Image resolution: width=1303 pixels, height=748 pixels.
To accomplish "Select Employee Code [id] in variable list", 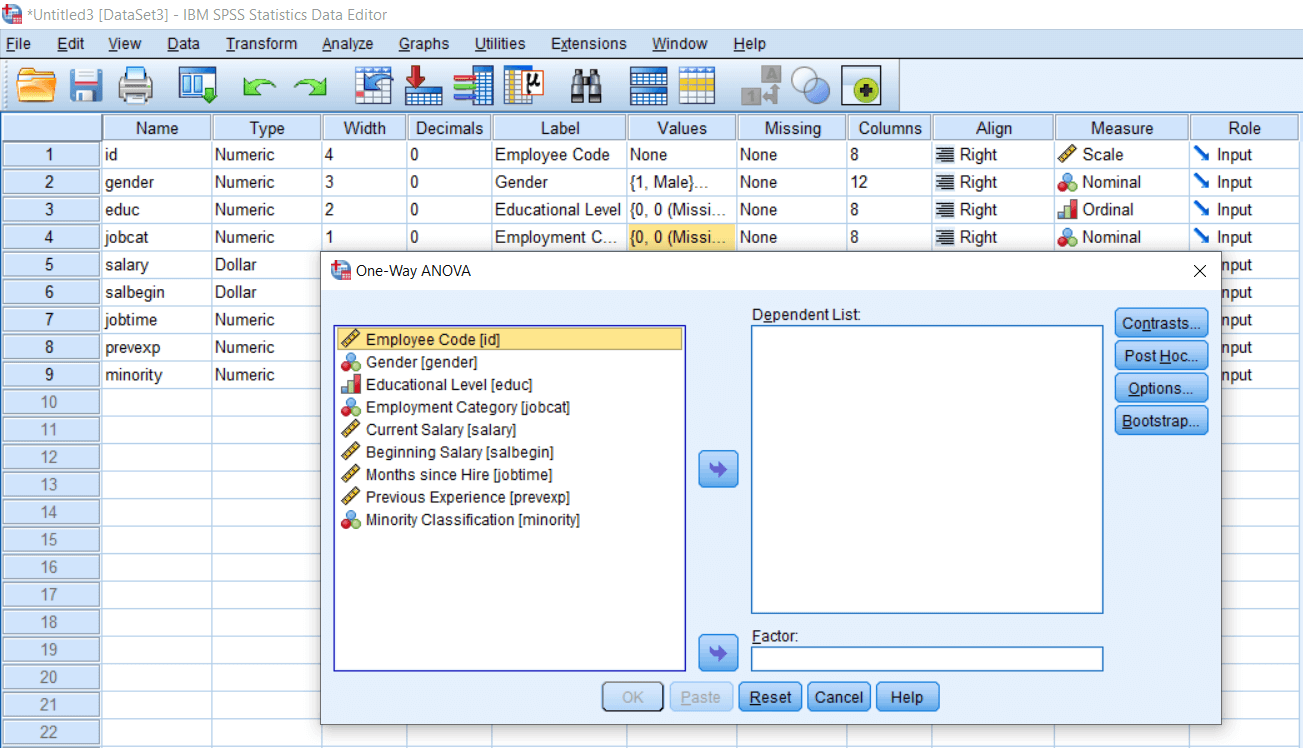I will (x=510, y=339).
